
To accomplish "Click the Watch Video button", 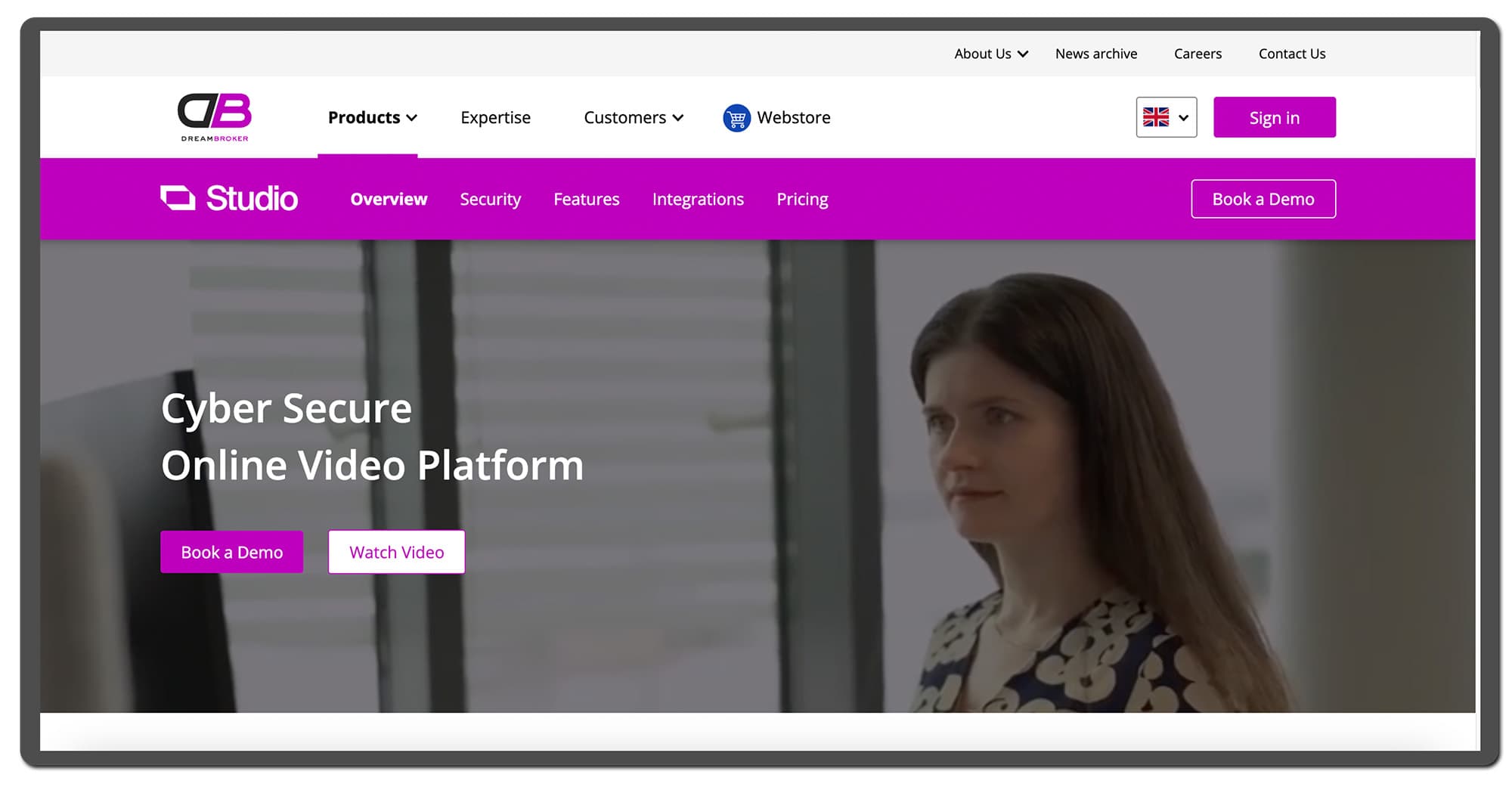I will 396,552.
